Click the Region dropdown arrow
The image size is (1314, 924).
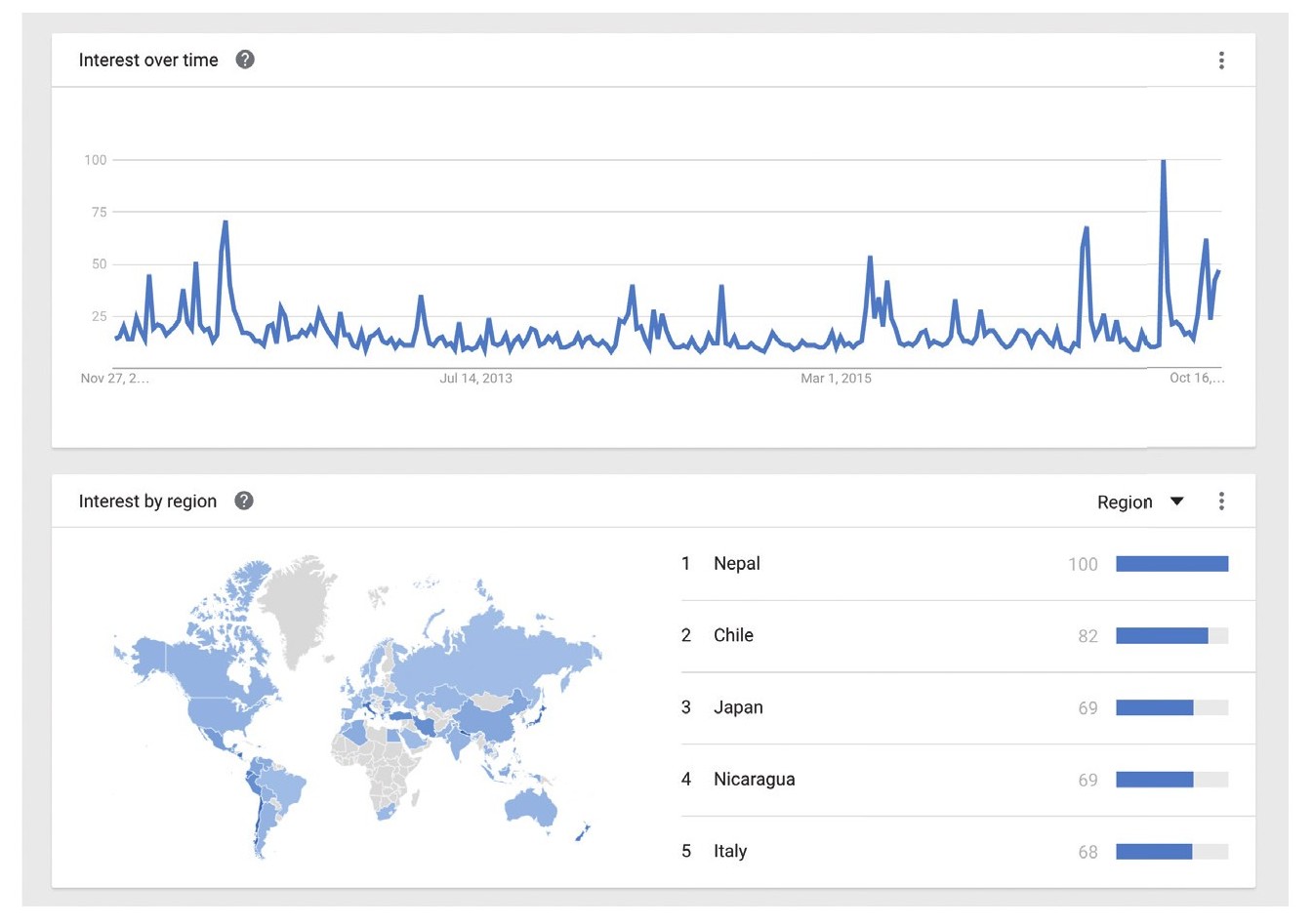point(1177,502)
